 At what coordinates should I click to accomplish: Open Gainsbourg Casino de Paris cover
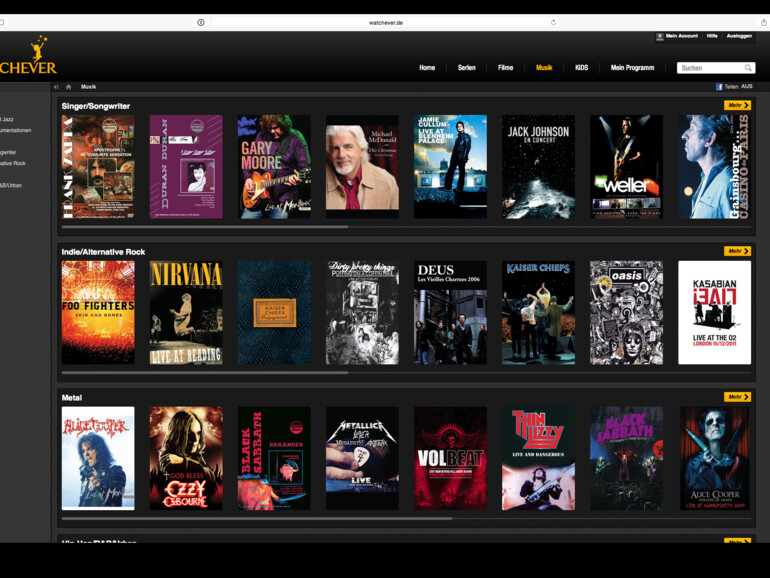(x=715, y=167)
